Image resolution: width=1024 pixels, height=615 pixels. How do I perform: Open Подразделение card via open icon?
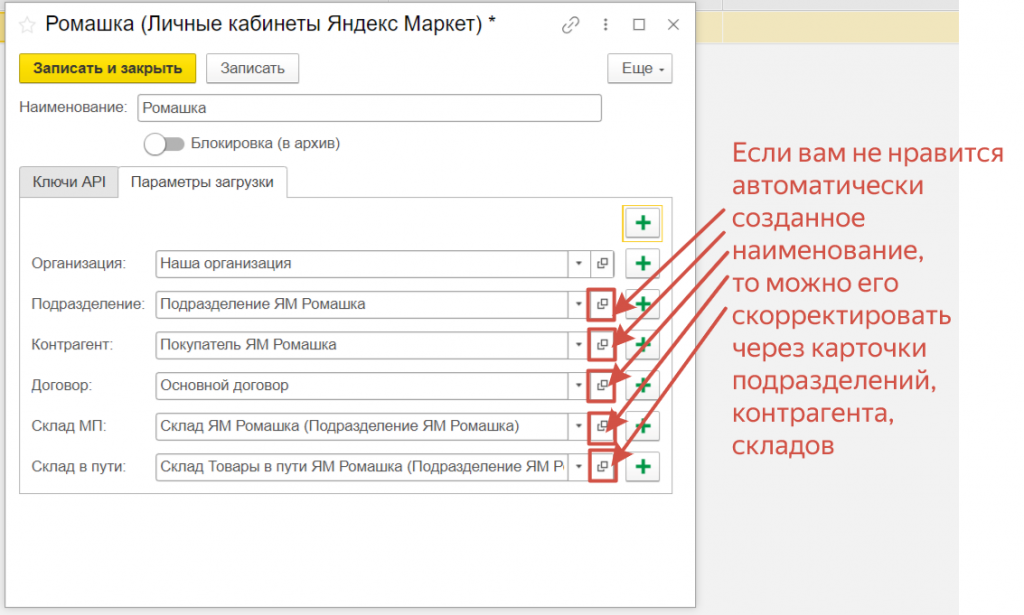[x=602, y=304]
